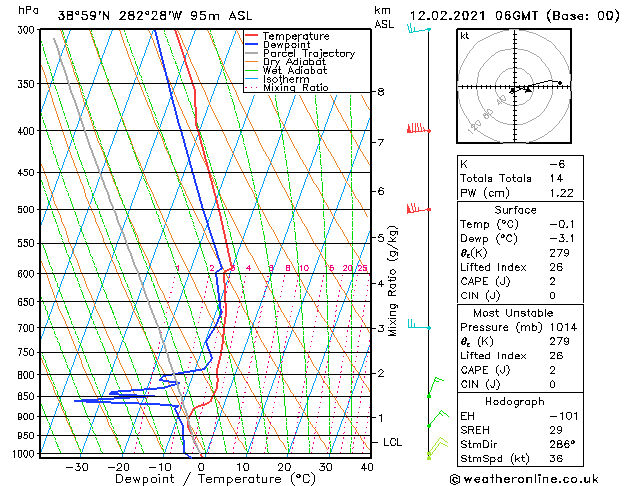Click the gray Parcel Trajectory legend line
629x486 pixels.
(251, 53)
